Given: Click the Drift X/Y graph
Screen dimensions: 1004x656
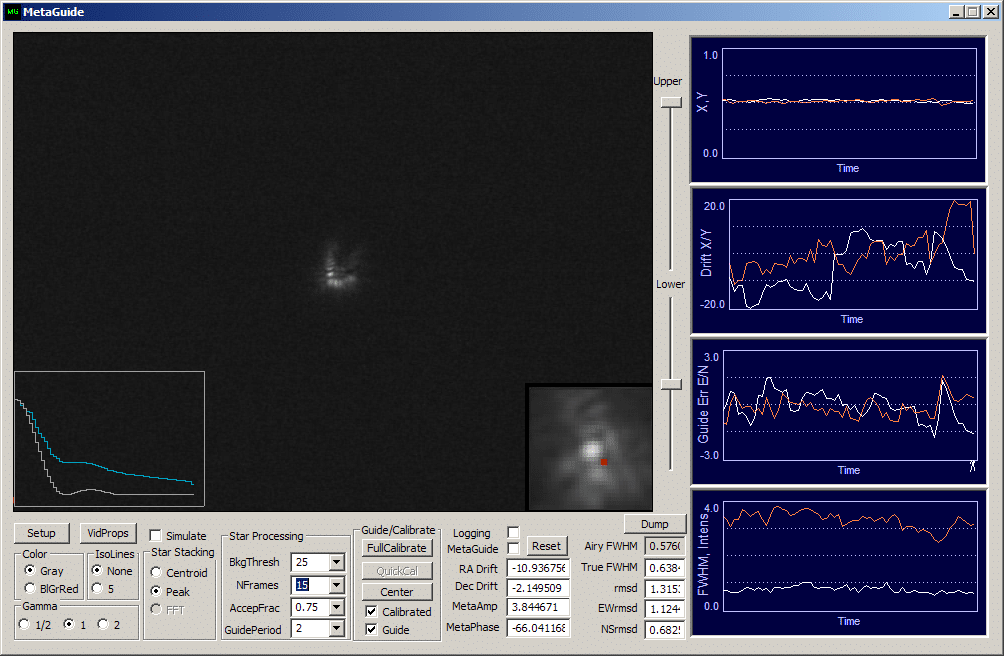Looking at the screenshot, I should click(851, 254).
